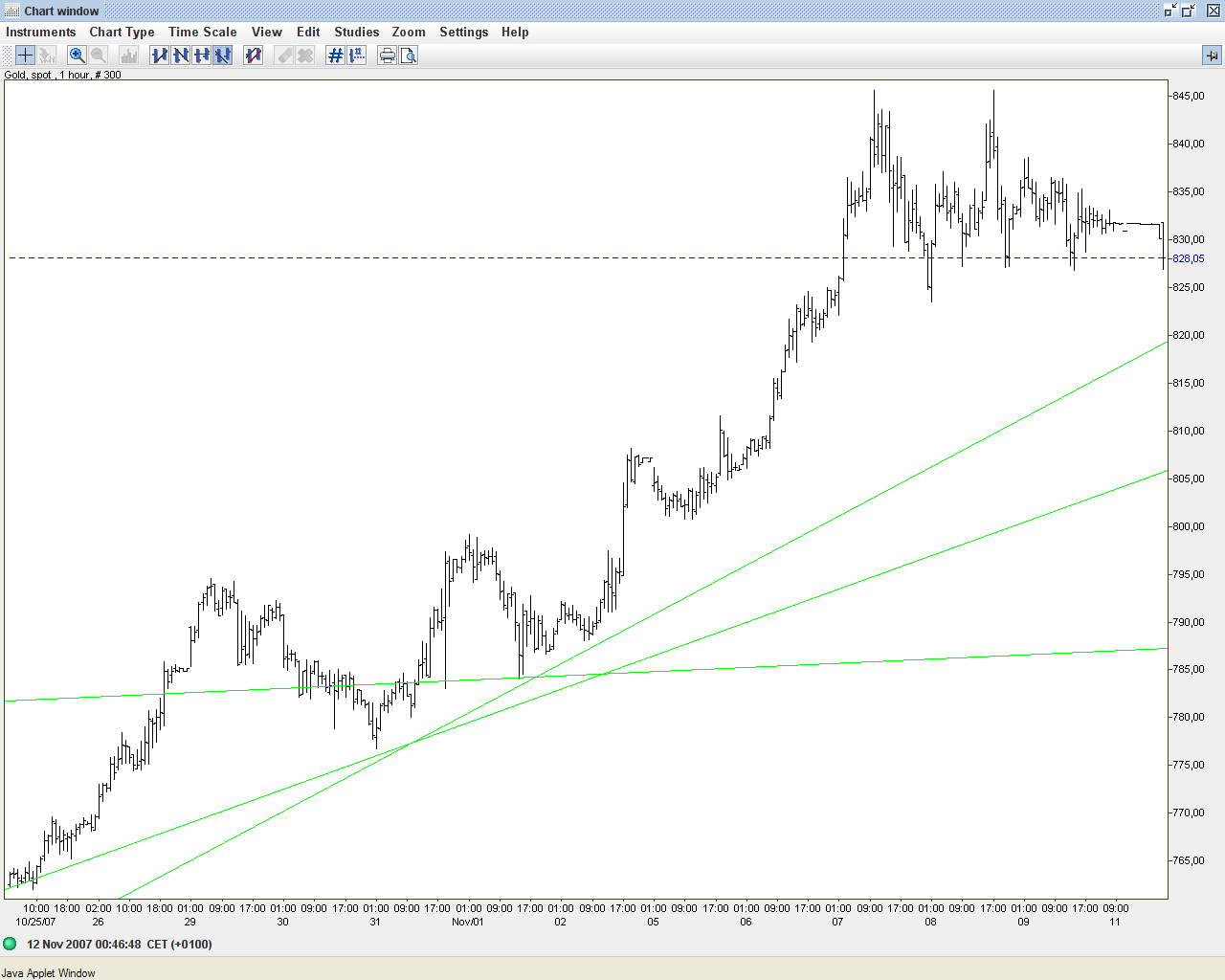Image resolution: width=1225 pixels, height=980 pixels.
Task: Click the Chart window title bar icon
Action: 12,11
